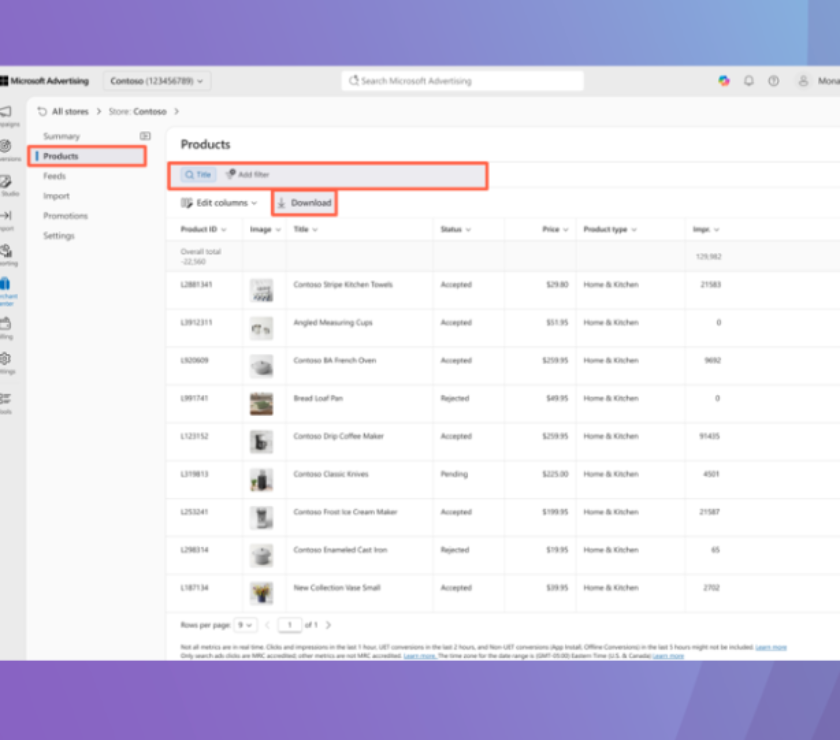This screenshot has height=740, width=840.
Task: Click the collapse panel icon beside Summary
Action: coord(145,136)
